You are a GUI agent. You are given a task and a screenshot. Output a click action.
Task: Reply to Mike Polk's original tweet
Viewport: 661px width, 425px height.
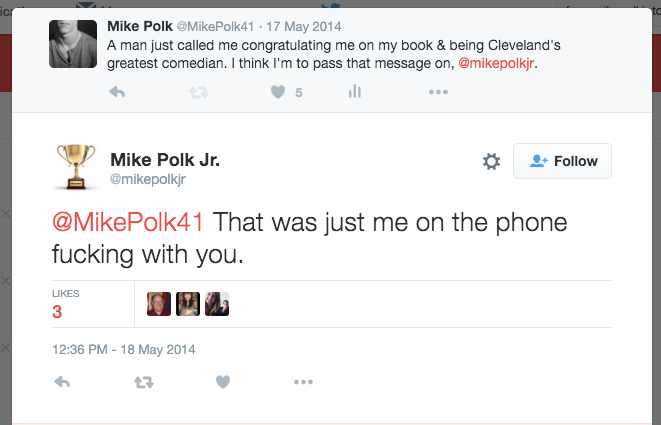(x=117, y=92)
